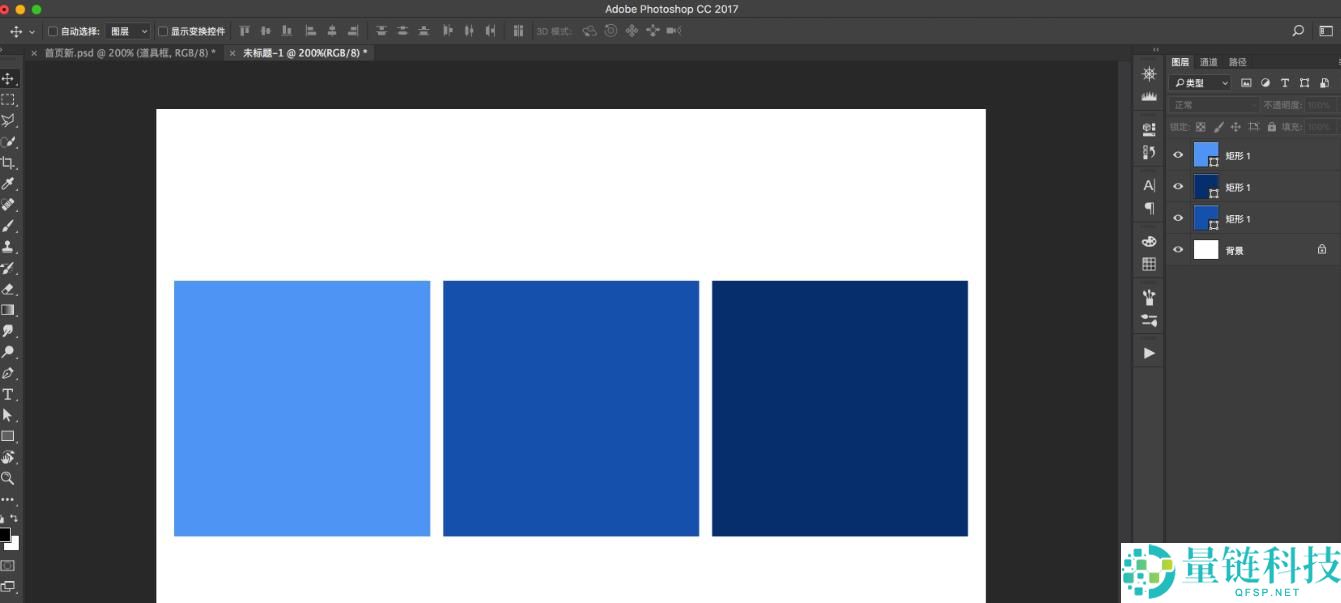Pick the Horizontal Type tool

pos(8,394)
